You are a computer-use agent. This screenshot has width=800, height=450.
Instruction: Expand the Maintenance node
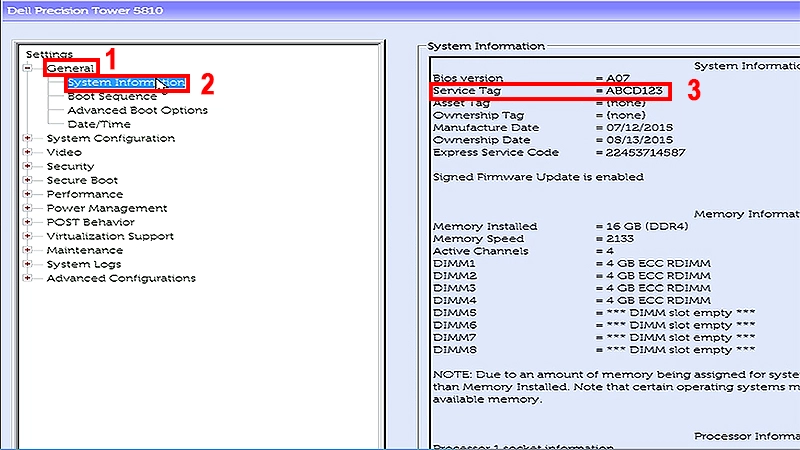click(x=28, y=250)
